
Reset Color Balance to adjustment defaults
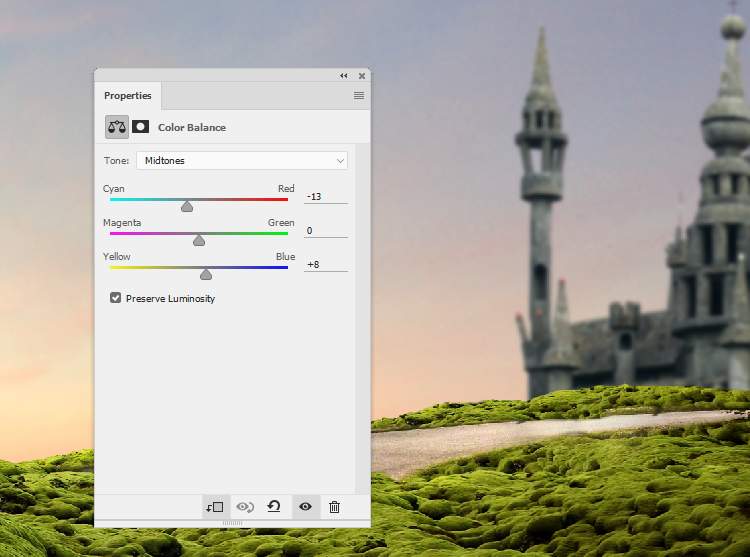[273, 507]
